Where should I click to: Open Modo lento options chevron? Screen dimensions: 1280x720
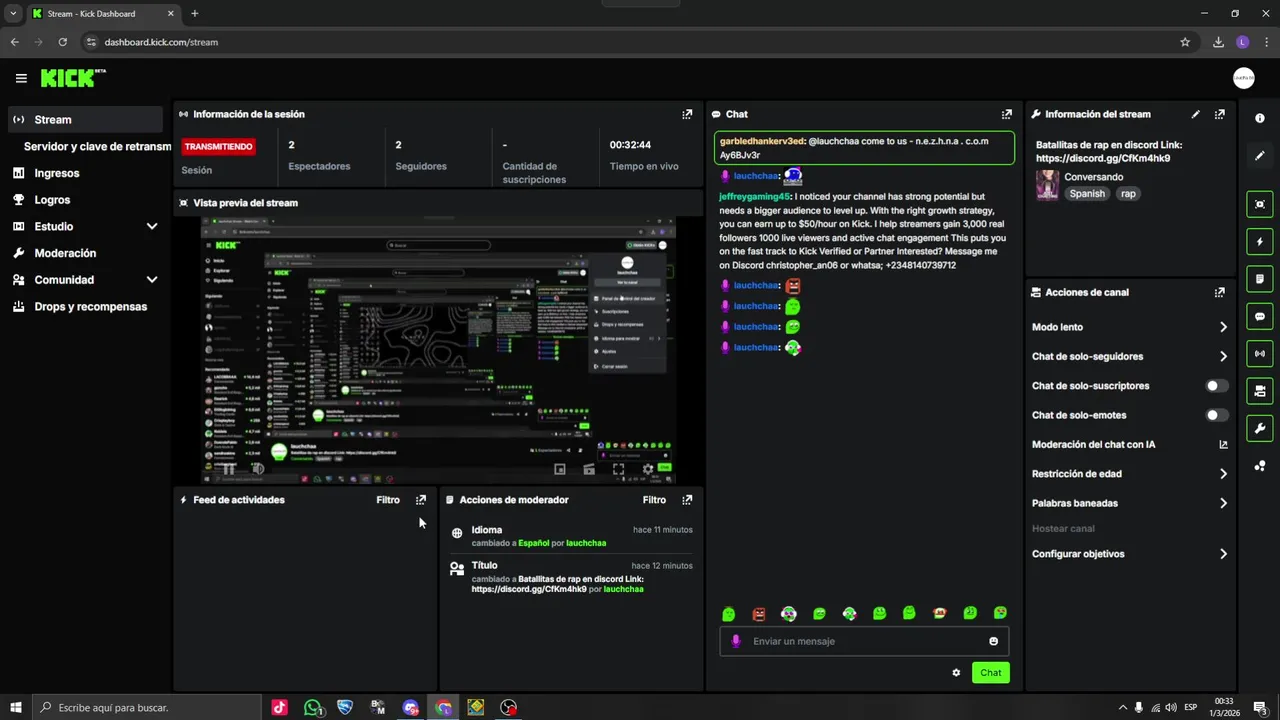(1223, 327)
